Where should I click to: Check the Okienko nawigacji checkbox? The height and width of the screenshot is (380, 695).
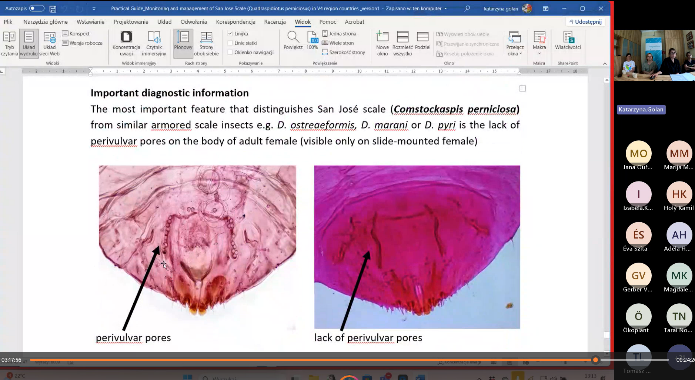point(230,52)
